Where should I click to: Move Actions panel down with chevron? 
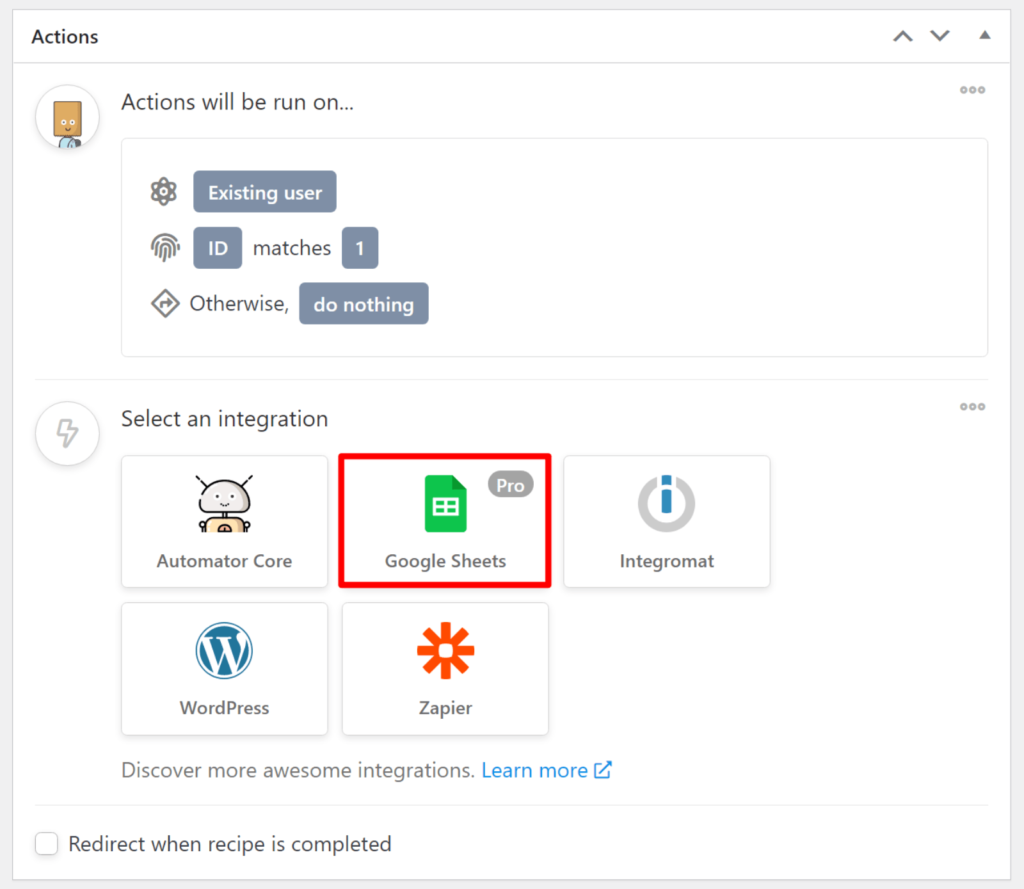[940, 36]
